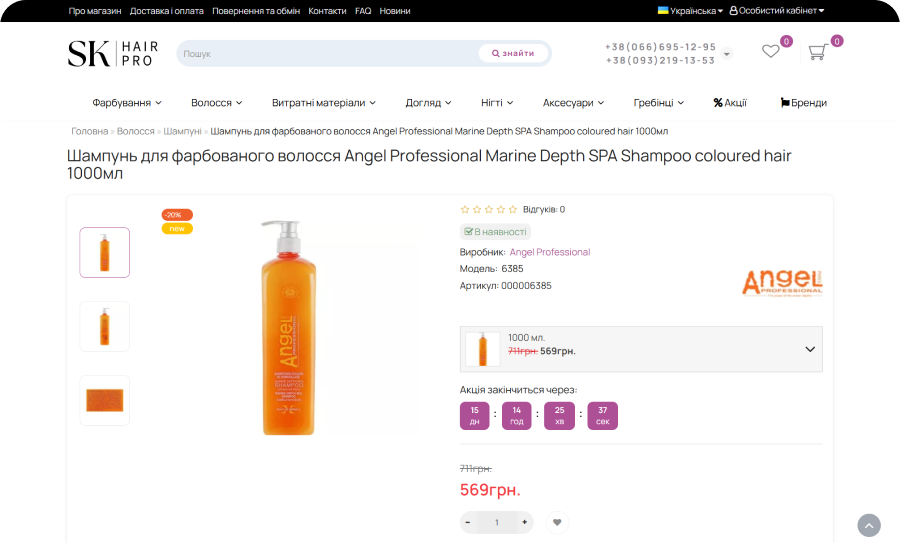Select the orange texture thumbnail

(104, 400)
